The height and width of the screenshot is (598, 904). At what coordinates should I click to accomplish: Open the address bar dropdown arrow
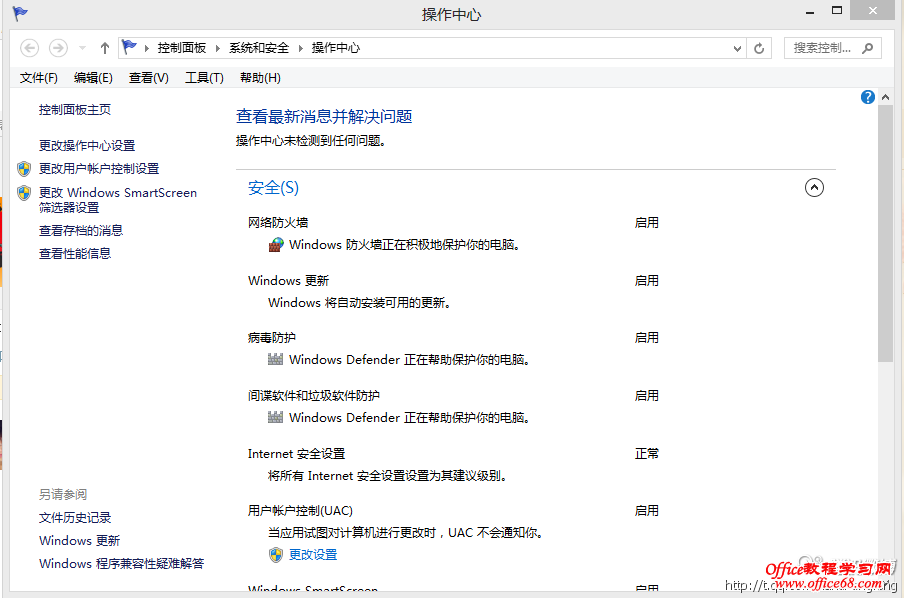point(737,47)
